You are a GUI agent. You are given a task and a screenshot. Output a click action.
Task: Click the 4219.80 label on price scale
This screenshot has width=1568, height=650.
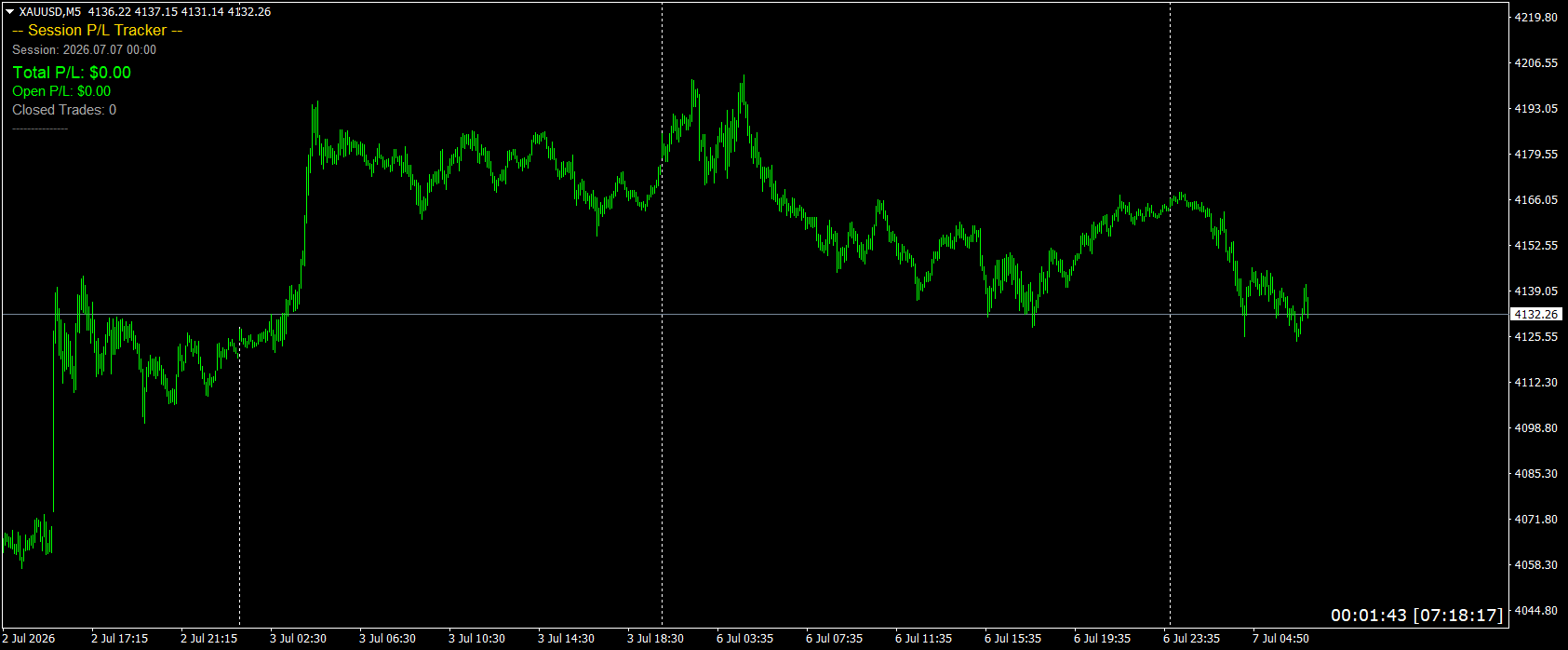coord(1535,18)
